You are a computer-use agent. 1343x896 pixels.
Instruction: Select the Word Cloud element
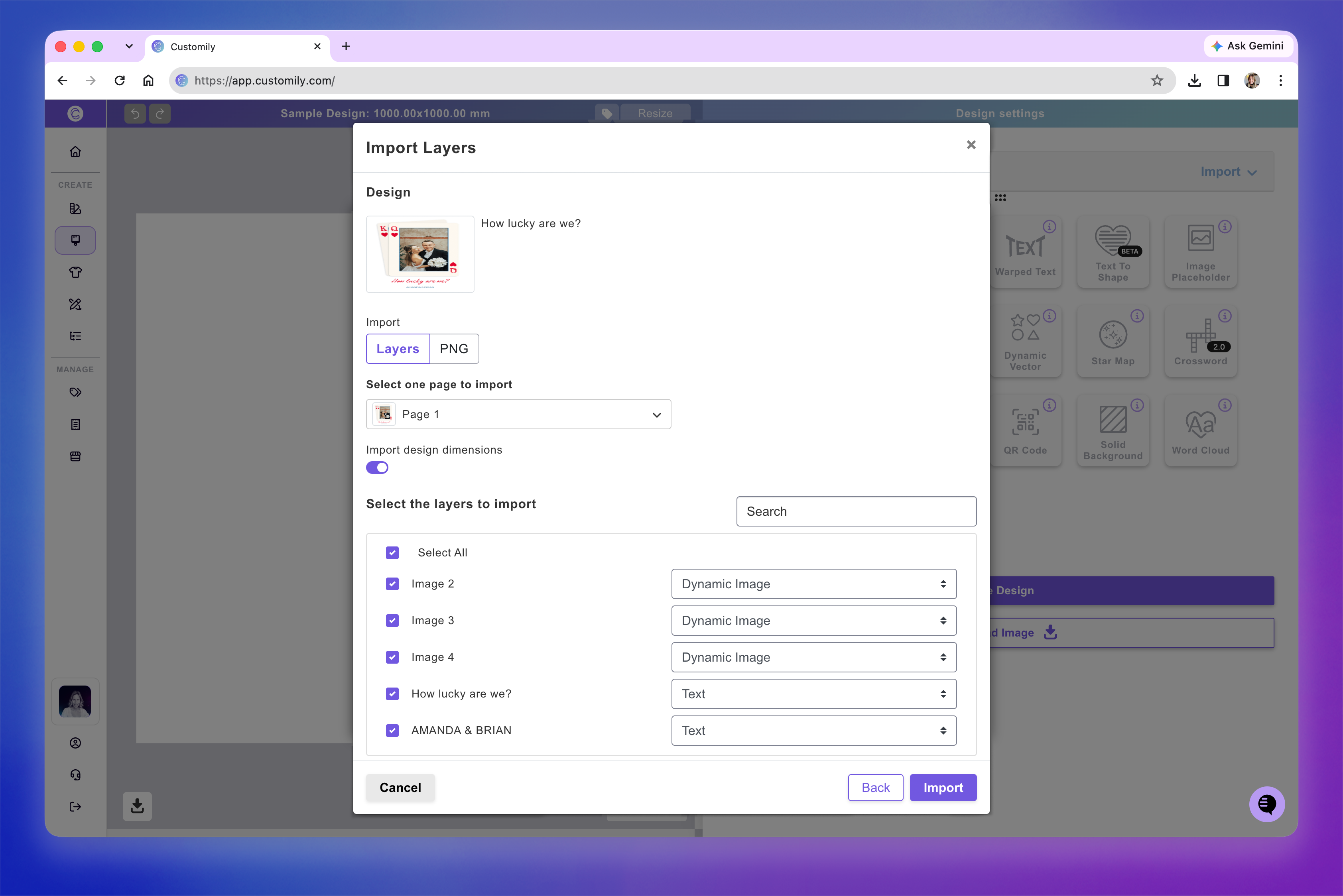(1201, 430)
